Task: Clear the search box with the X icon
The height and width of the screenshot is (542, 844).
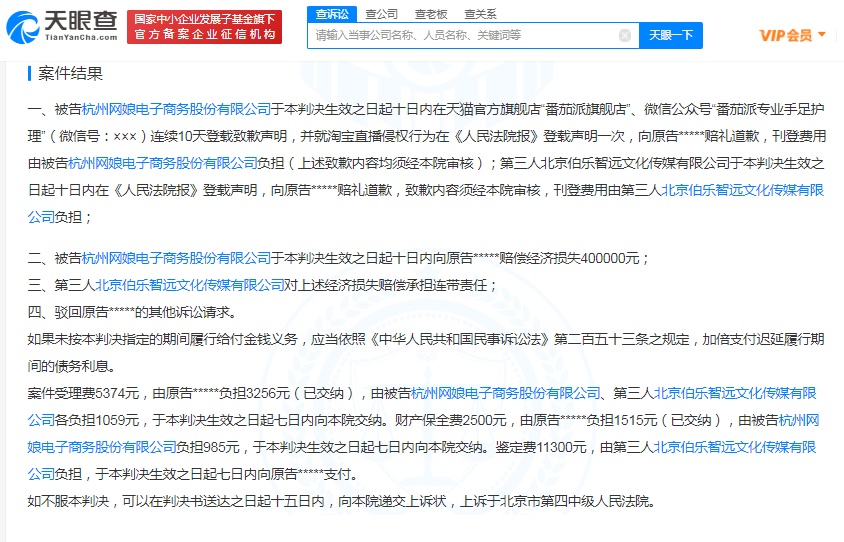Action: pos(625,36)
